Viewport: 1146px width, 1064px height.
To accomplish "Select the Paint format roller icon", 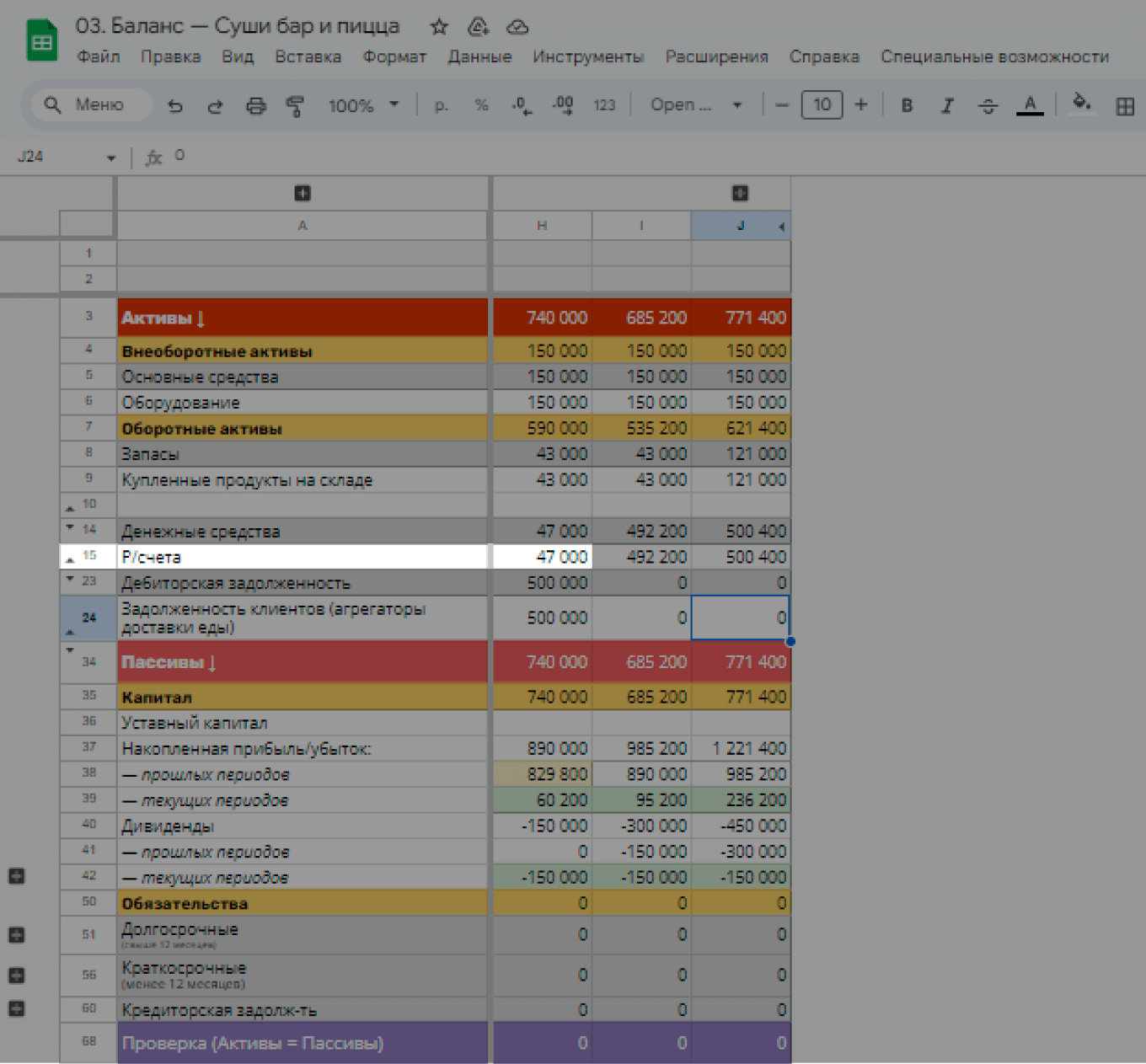I will pyautogui.click(x=295, y=106).
